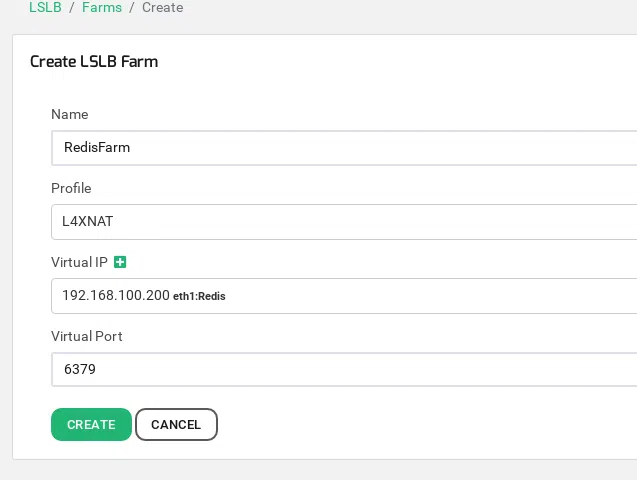Click the 192.168.100.200 address text
This screenshot has height=480, width=637.
[x=115, y=296]
